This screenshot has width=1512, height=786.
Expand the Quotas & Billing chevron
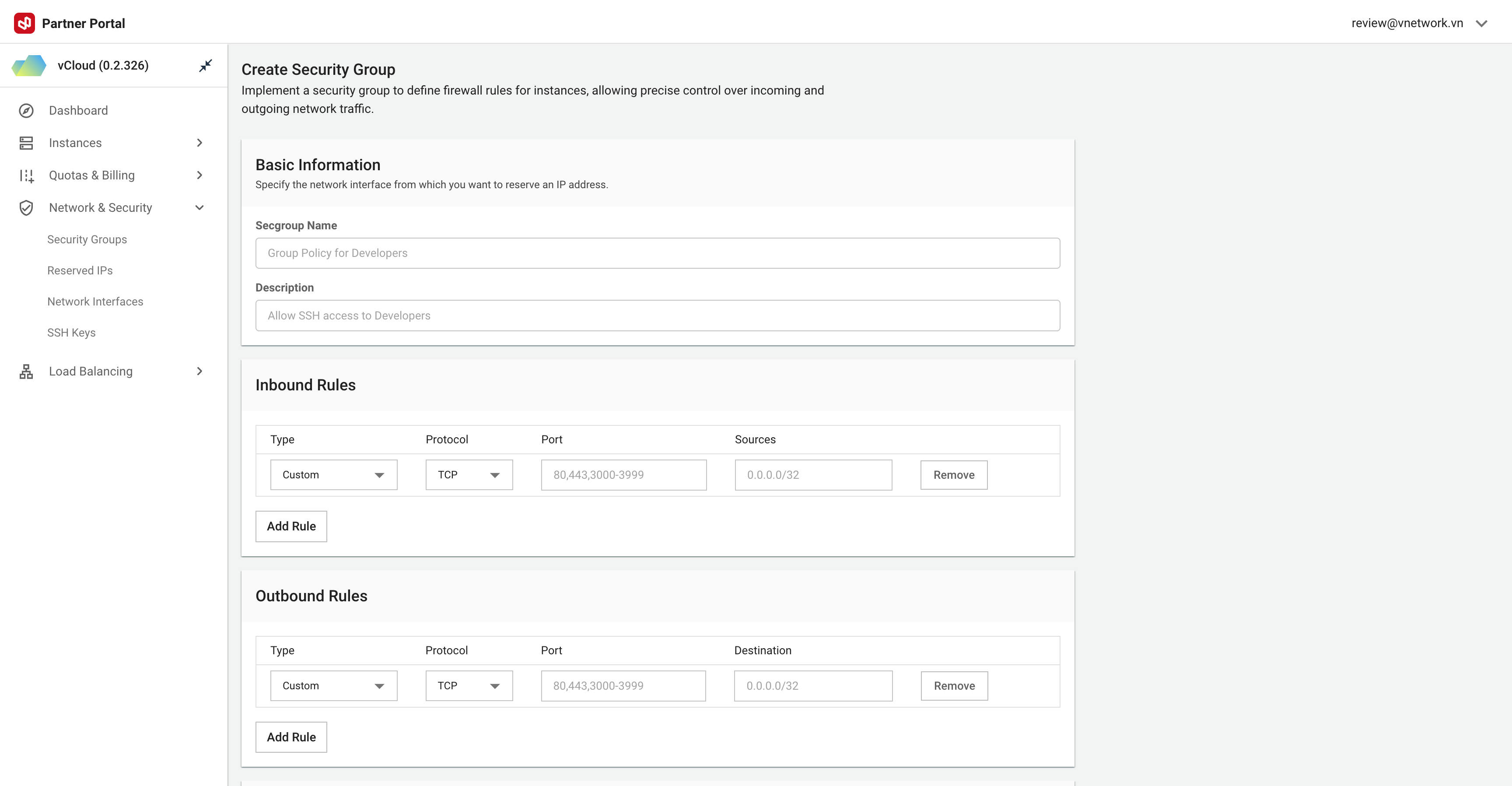[199, 175]
